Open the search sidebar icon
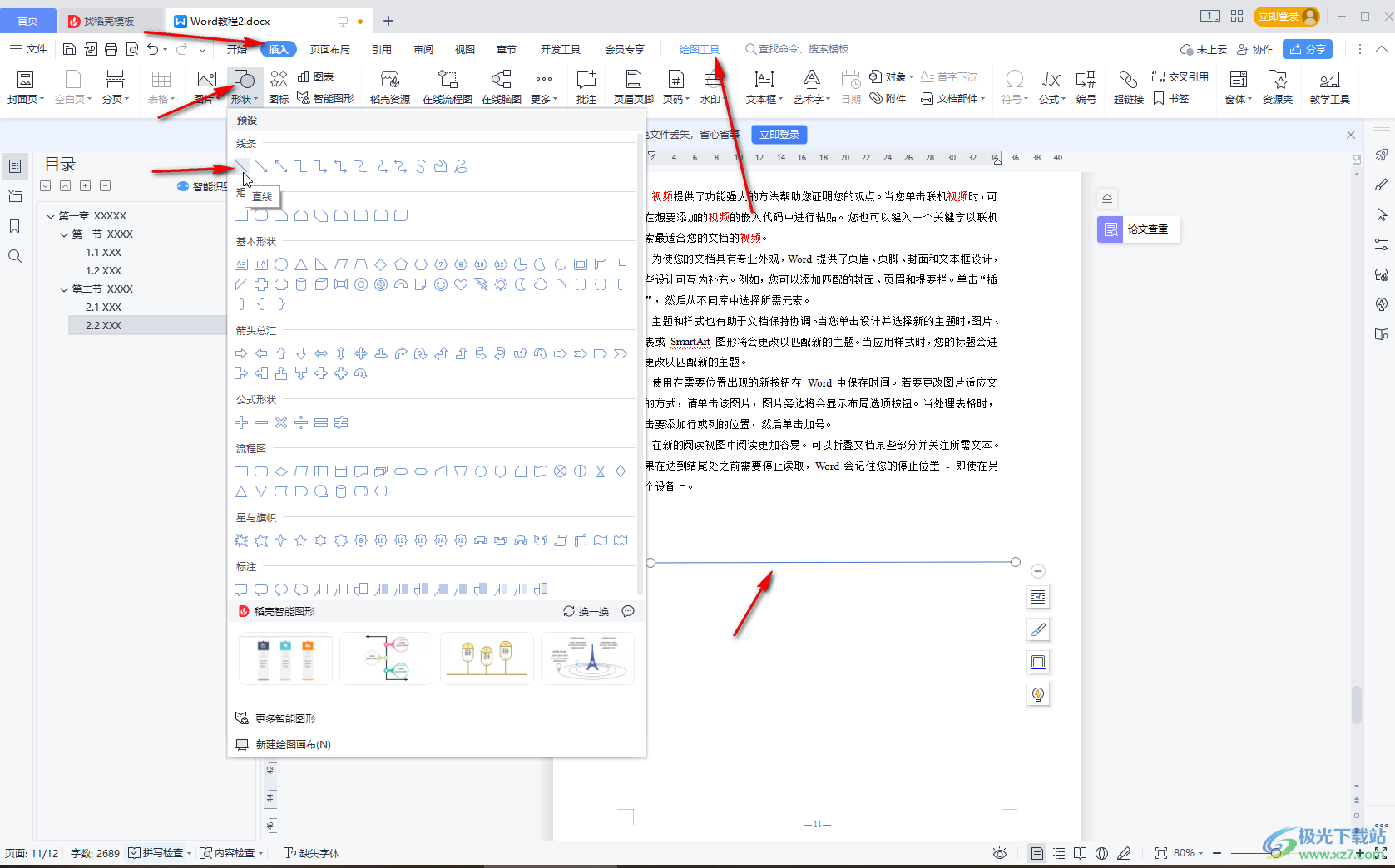Viewport: 1395px width, 868px height. (15, 256)
